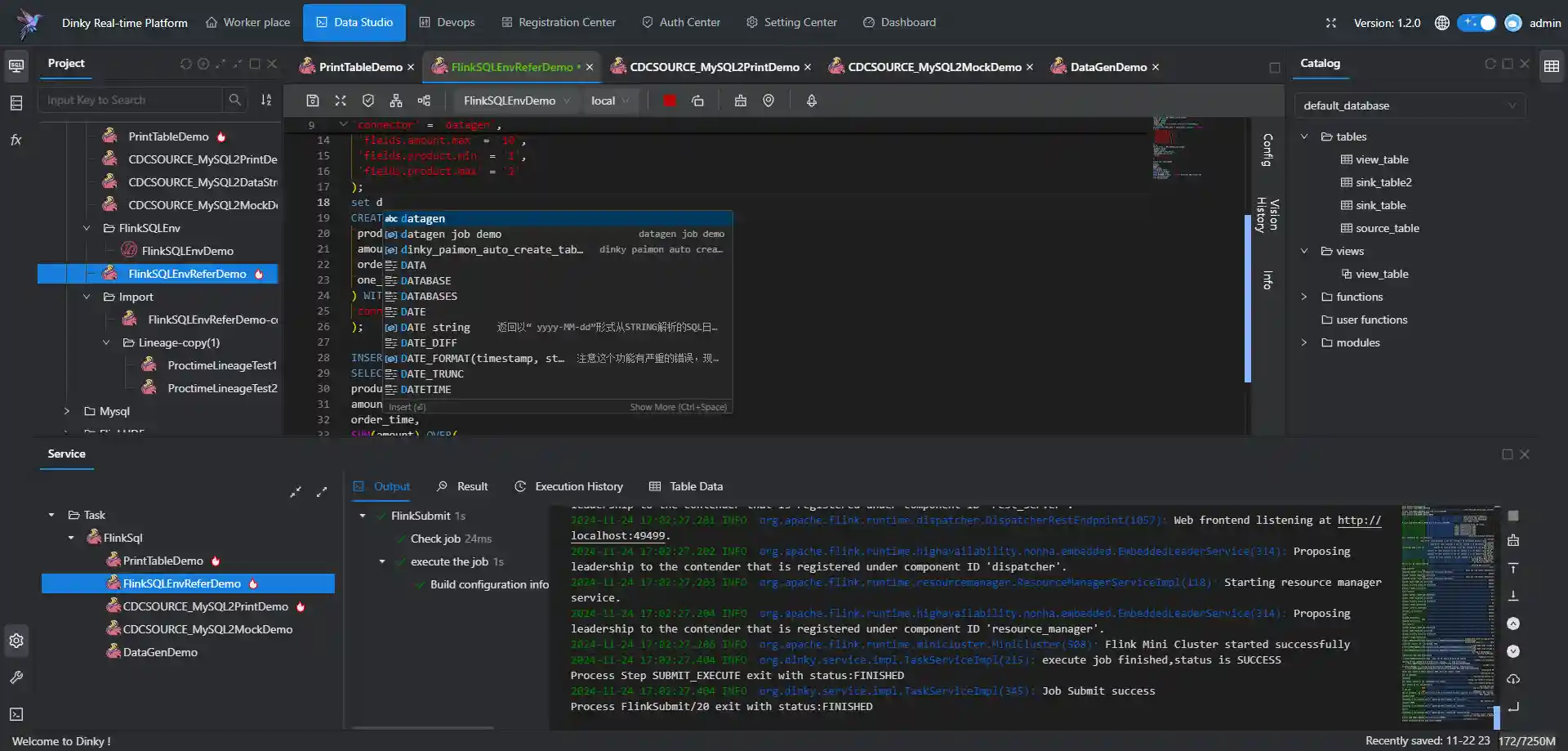Expand the functions node in Catalog

pos(1304,297)
